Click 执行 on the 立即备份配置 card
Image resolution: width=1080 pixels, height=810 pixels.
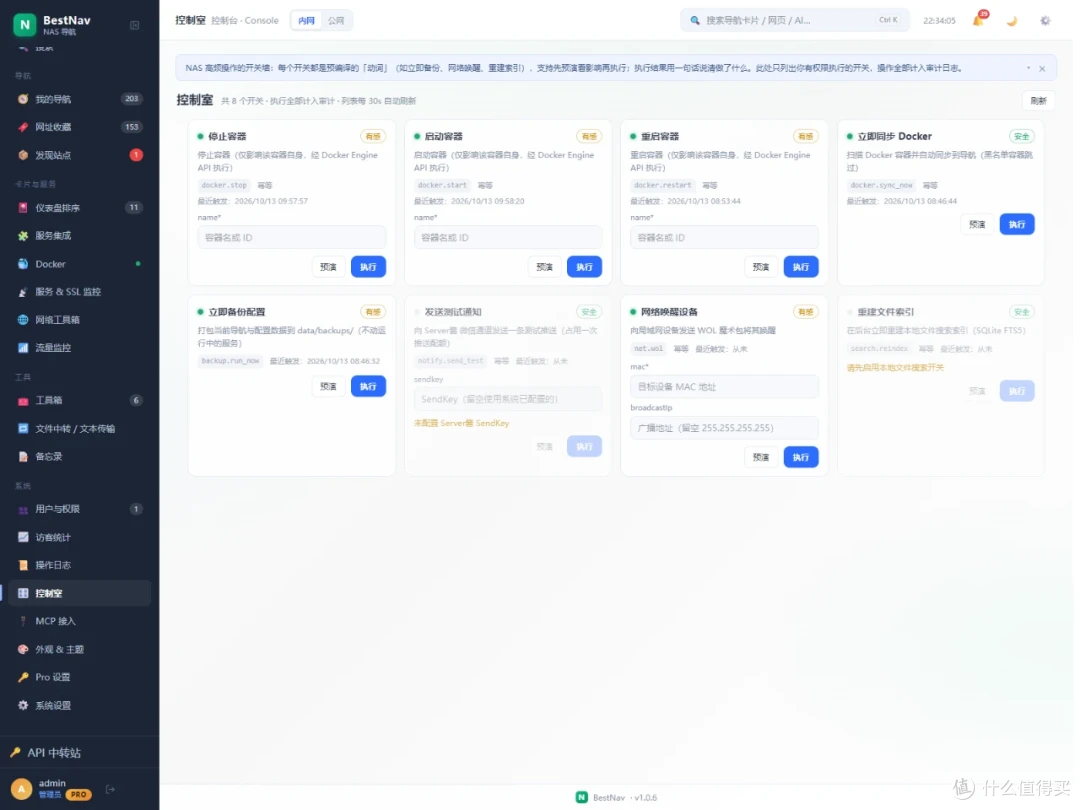(368, 386)
